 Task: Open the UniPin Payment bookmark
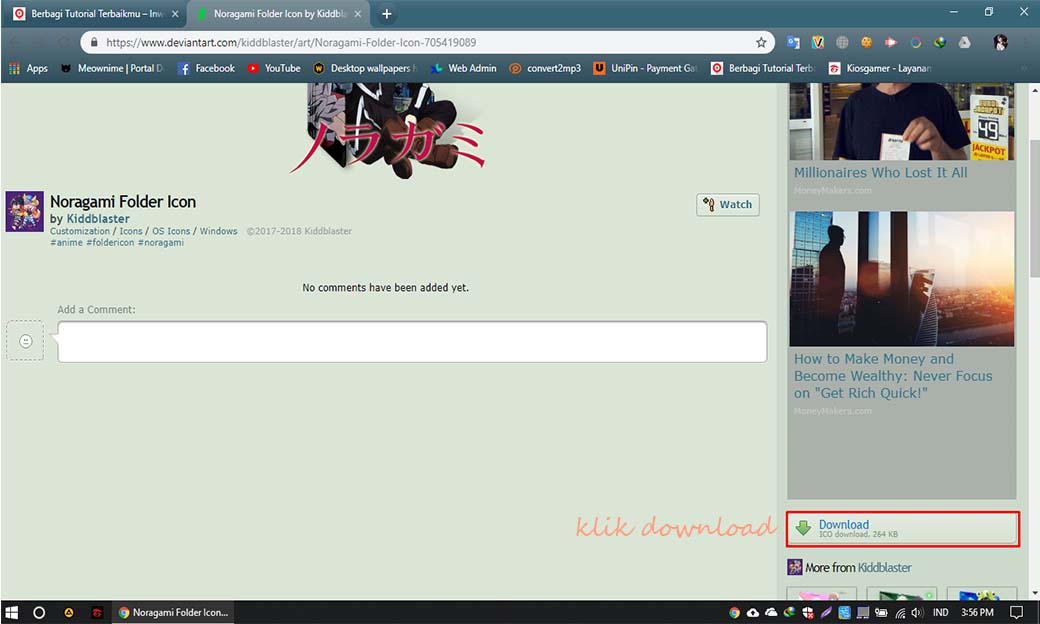pyautogui.click(x=645, y=68)
